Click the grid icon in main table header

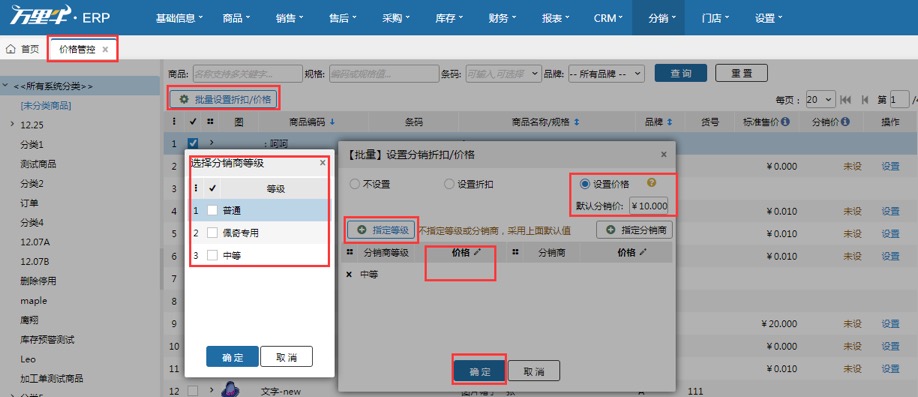pos(210,122)
